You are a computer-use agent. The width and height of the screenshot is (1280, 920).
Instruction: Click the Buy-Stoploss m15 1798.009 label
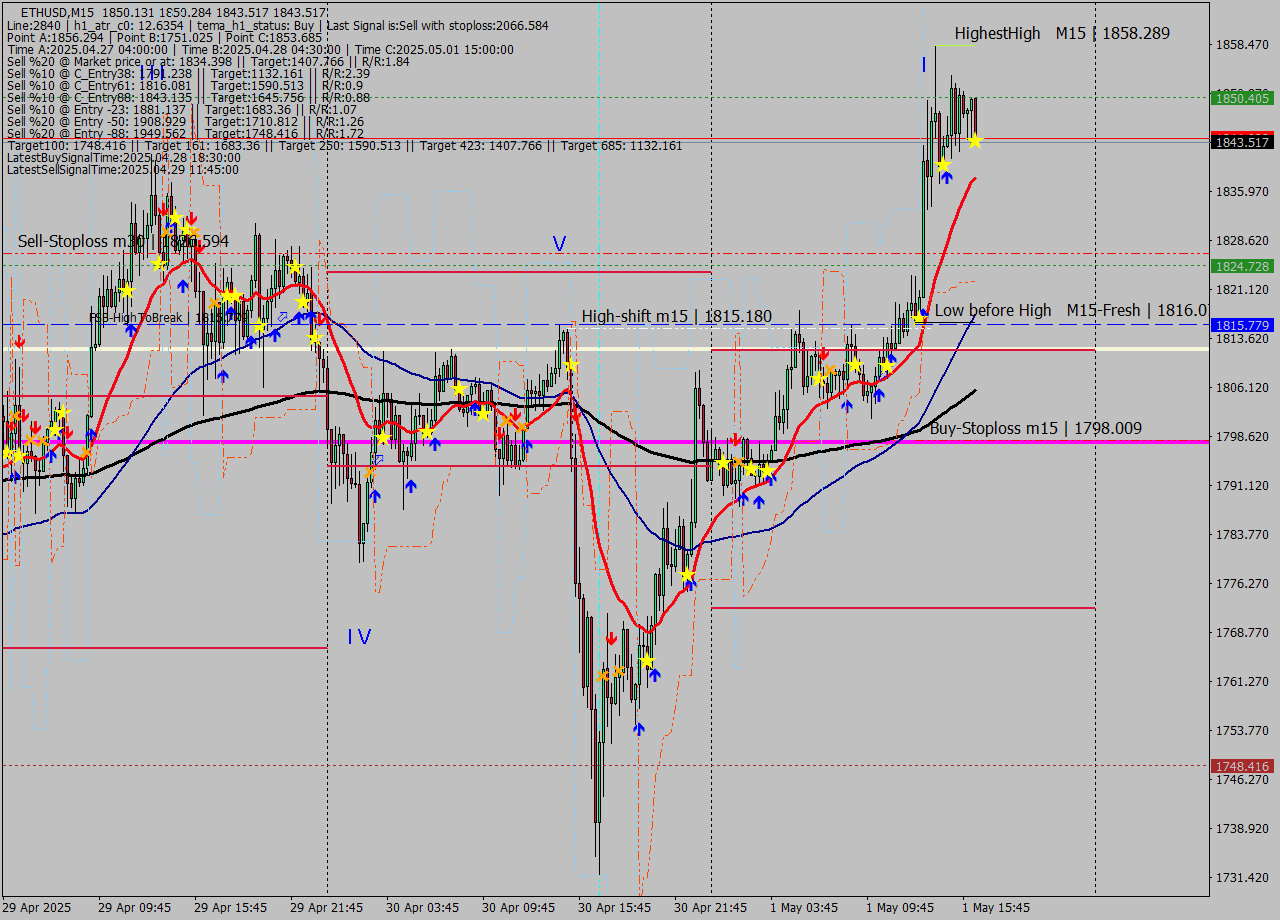(x=1035, y=429)
